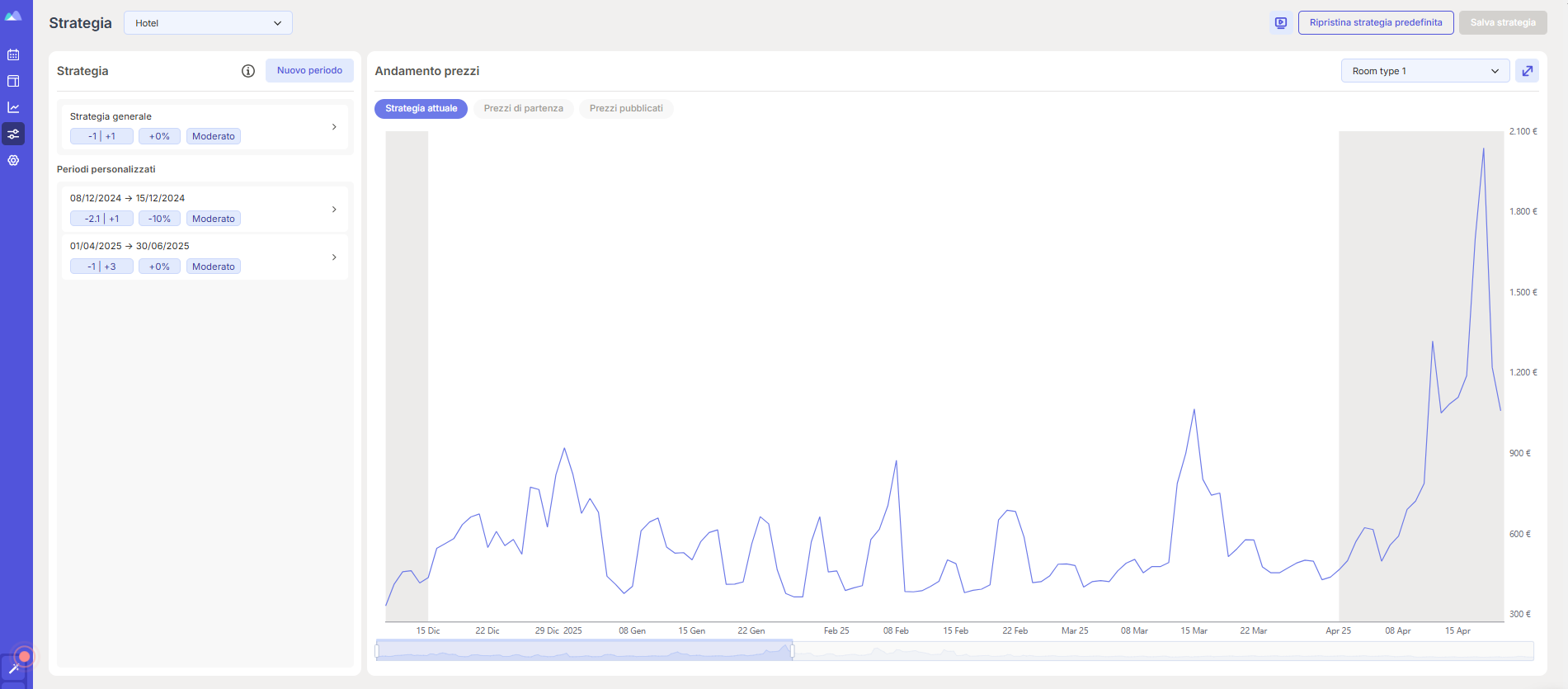Image resolution: width=1568 pixels, height=689 pixels.
Task: Switch to Prezzi pubblicati tab
Action: 626,109
